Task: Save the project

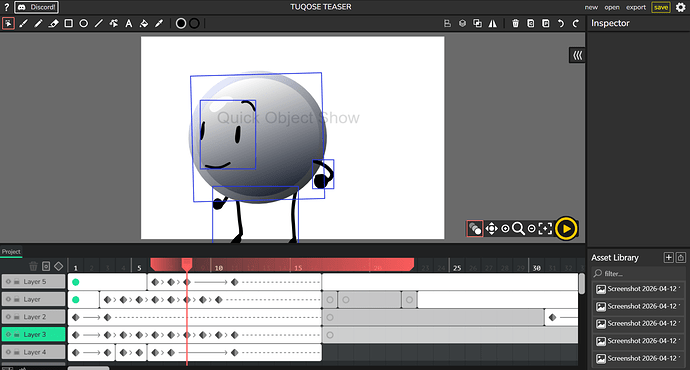Action: pyautogui.click(x=661, y=7)
